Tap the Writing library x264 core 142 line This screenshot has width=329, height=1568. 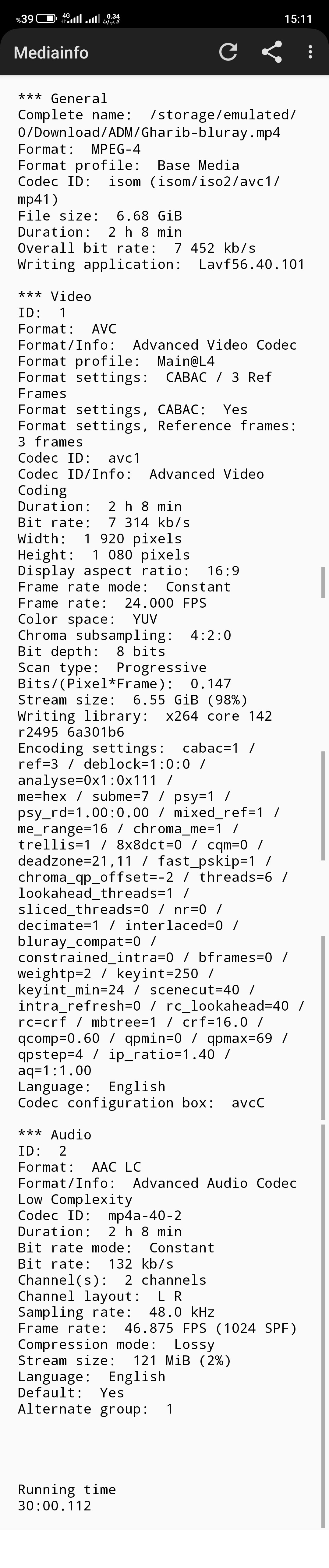tap(144, 716)
